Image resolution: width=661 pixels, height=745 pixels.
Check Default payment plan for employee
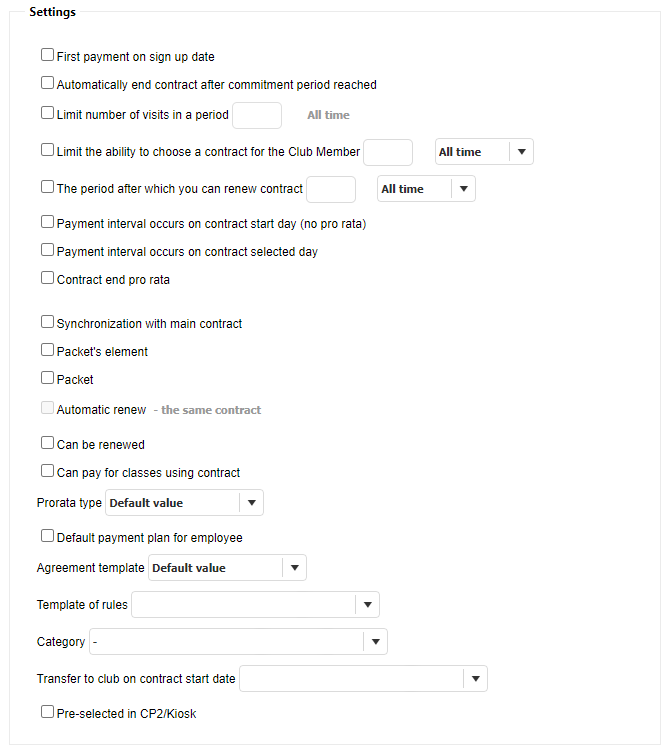point(47,536)
